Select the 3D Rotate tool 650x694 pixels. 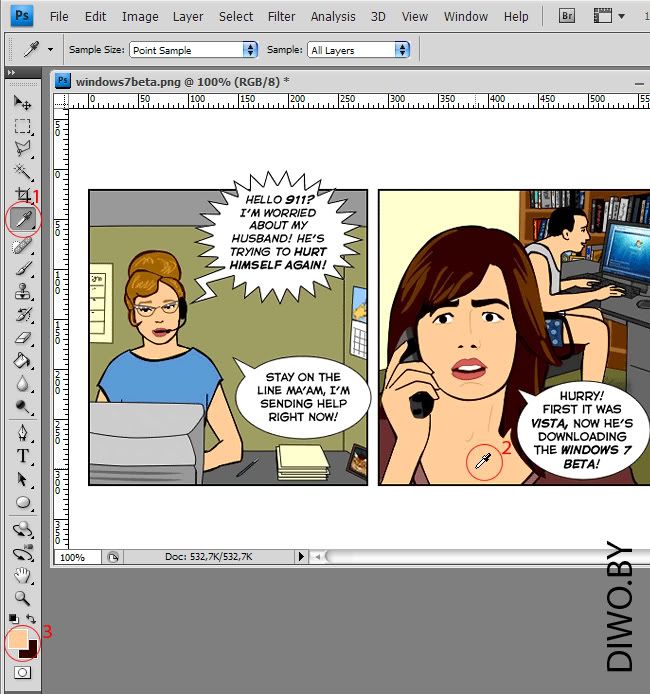[22, 529]
